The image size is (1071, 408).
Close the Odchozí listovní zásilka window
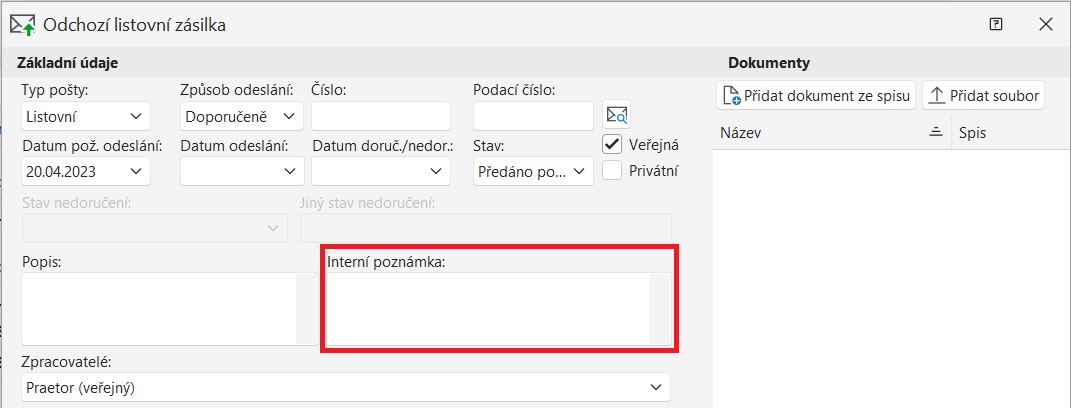tap(1045, 25)
